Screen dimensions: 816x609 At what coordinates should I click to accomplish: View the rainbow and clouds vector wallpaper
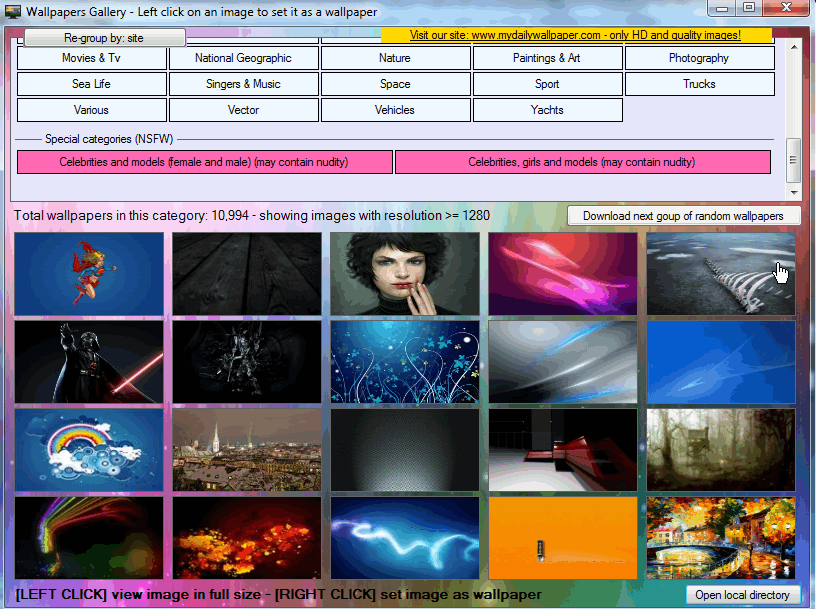89,450
